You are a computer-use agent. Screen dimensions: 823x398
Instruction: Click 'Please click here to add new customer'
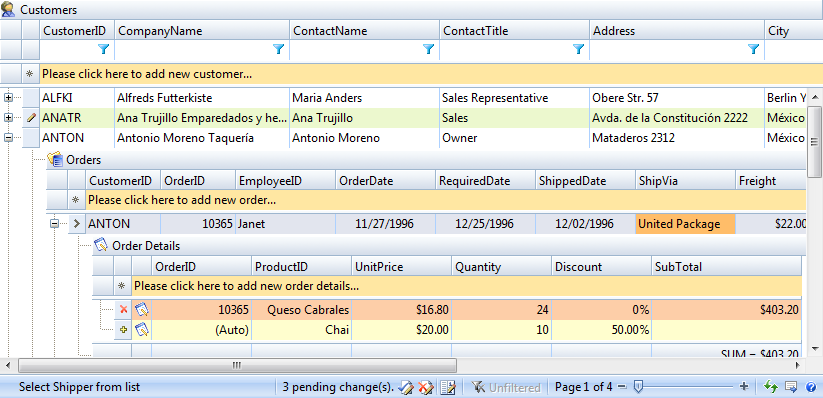[x=431, y=74]
